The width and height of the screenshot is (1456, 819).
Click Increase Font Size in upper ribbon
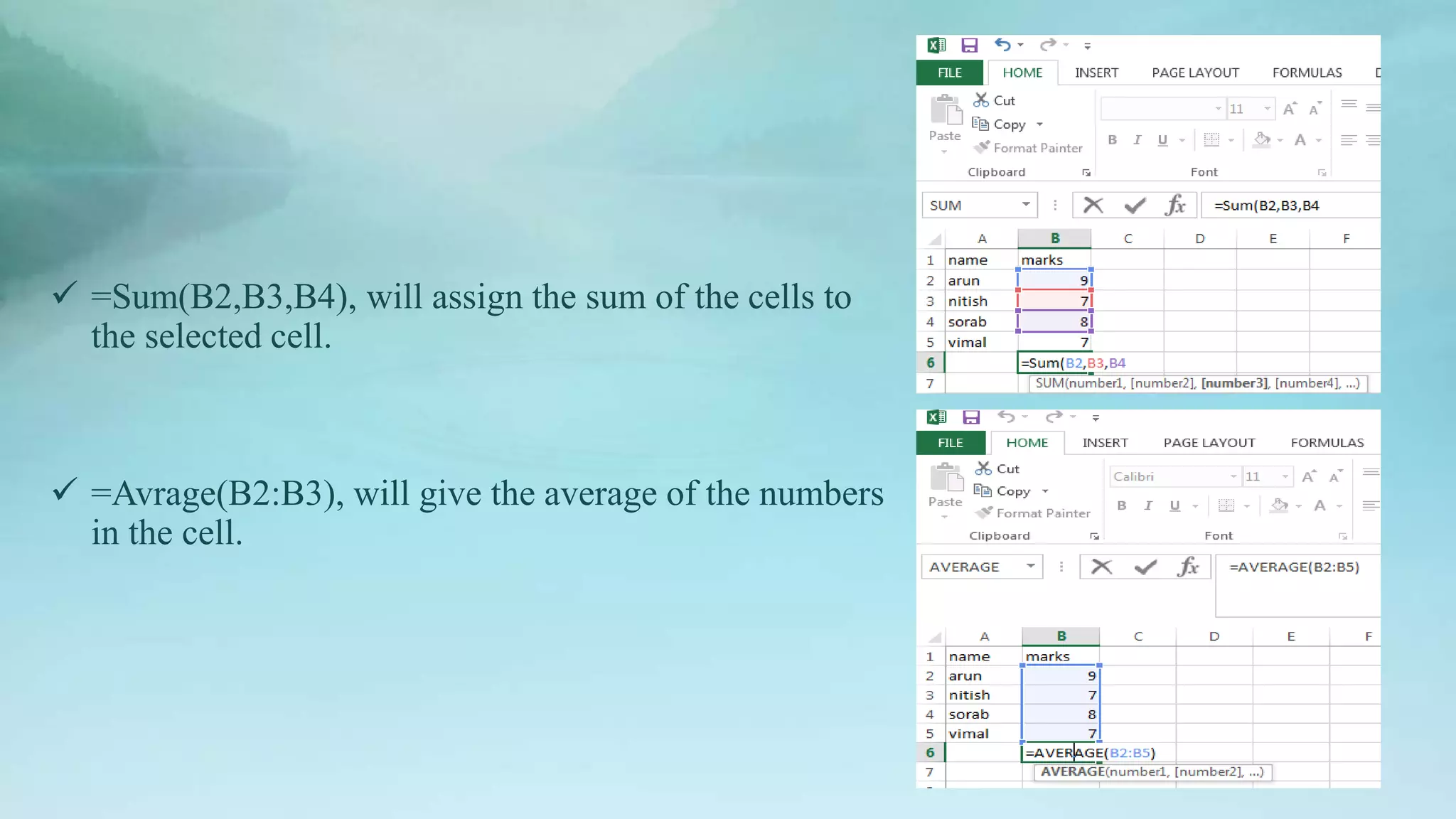click(x=1290, y=109)
